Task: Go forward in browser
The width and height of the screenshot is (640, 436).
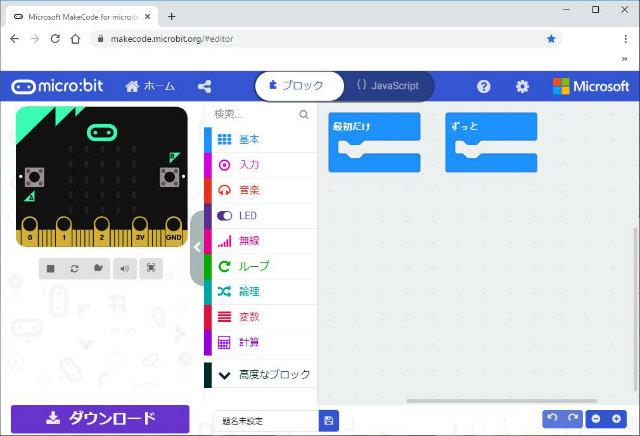Action: (35, 39)
